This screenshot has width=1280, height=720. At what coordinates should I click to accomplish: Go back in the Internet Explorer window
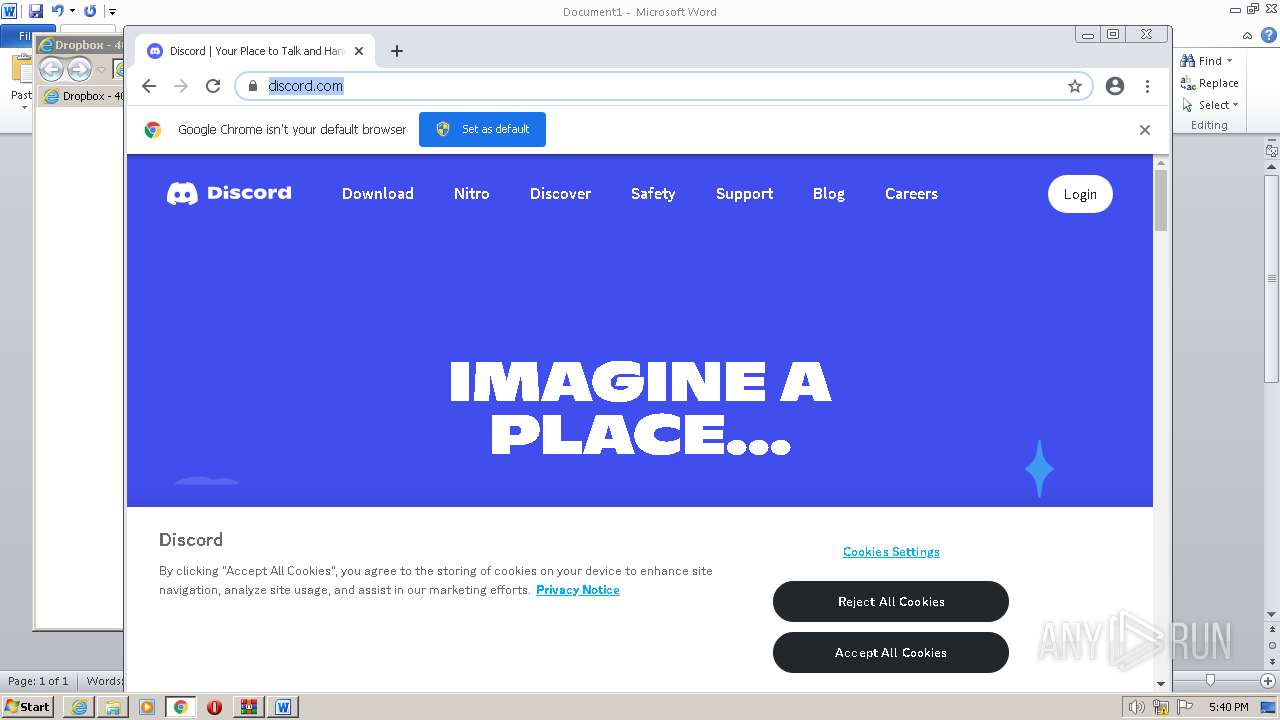[x=51, y=69]
